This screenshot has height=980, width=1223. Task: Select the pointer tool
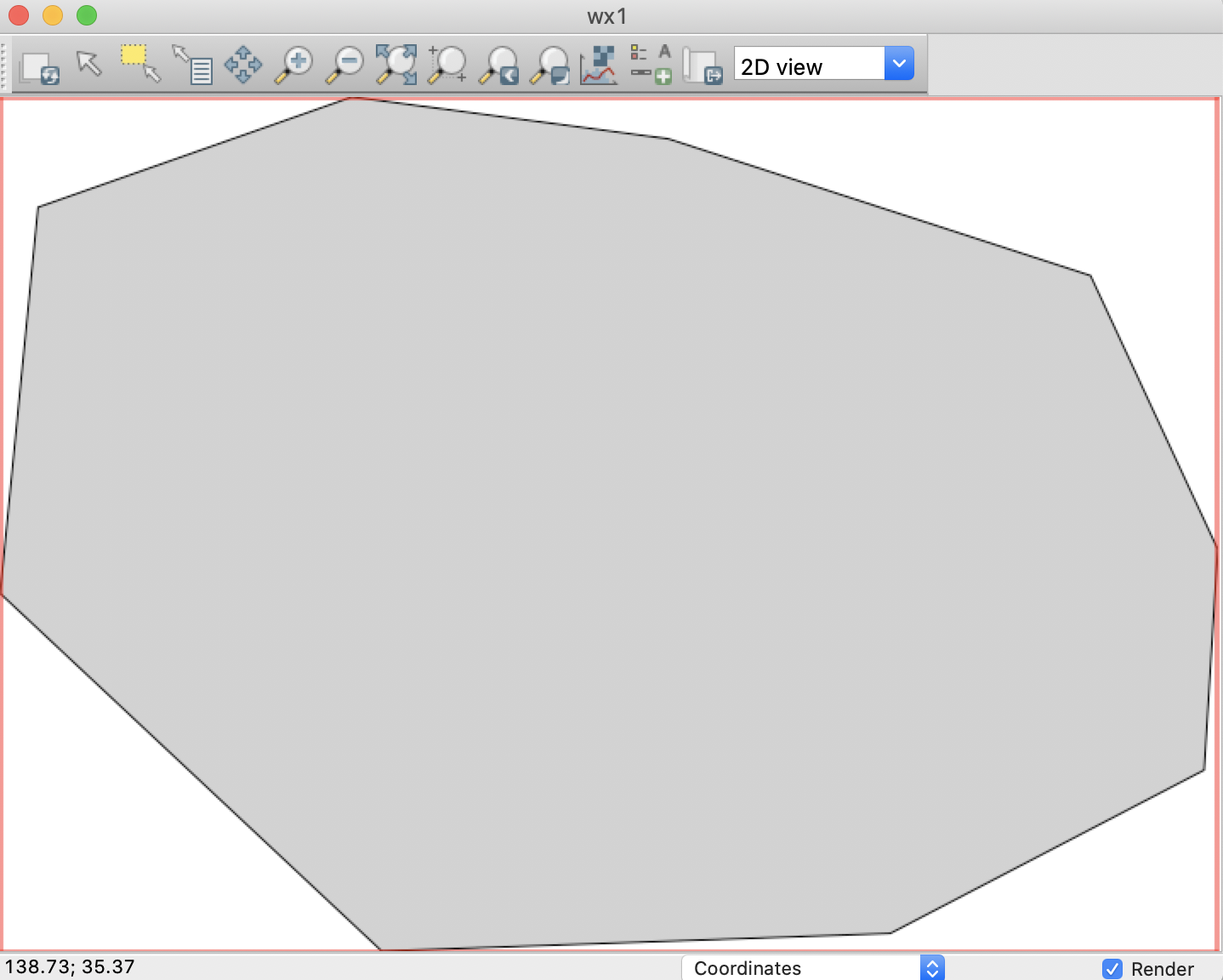tap(89, 64)
